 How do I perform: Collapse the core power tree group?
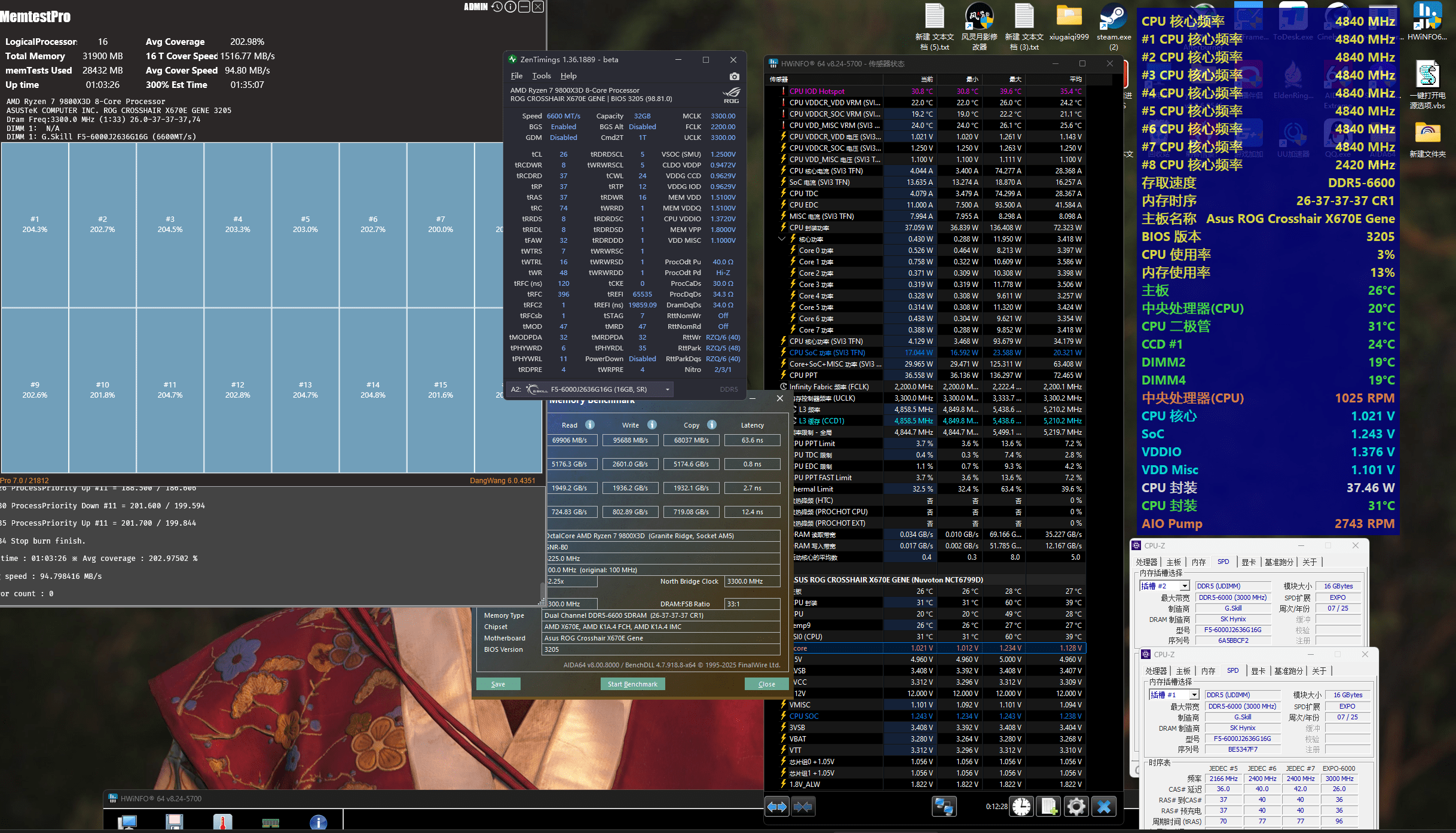coord(782,239)
